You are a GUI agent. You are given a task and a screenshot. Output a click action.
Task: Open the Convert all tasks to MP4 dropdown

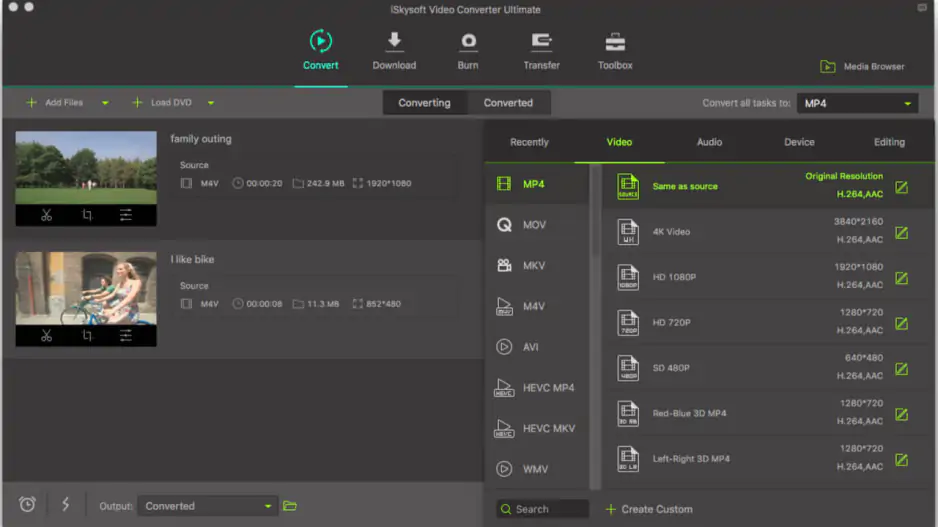click(x=857, y=103)
